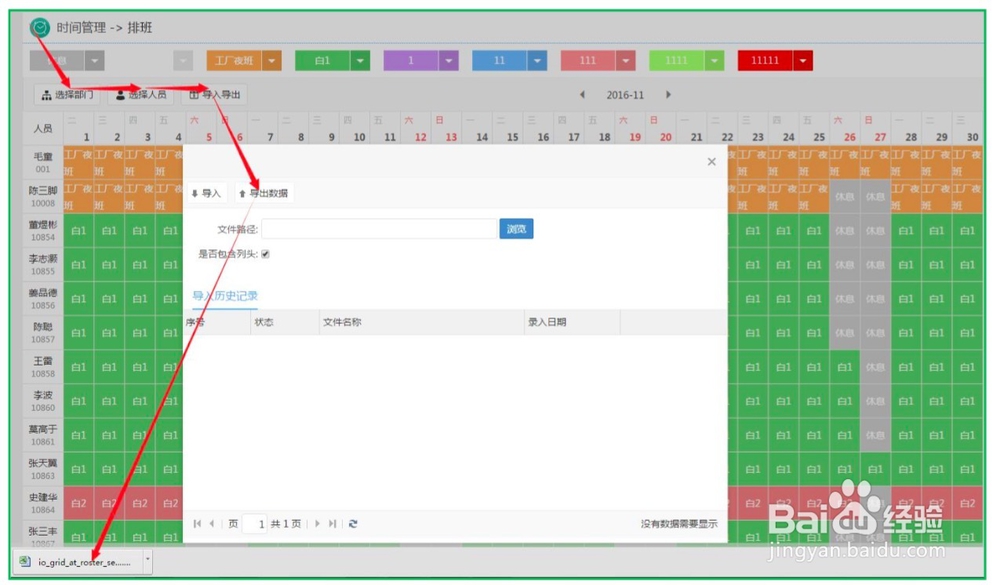Click the 导入导出 import/export button

click(x=215, y=95)
